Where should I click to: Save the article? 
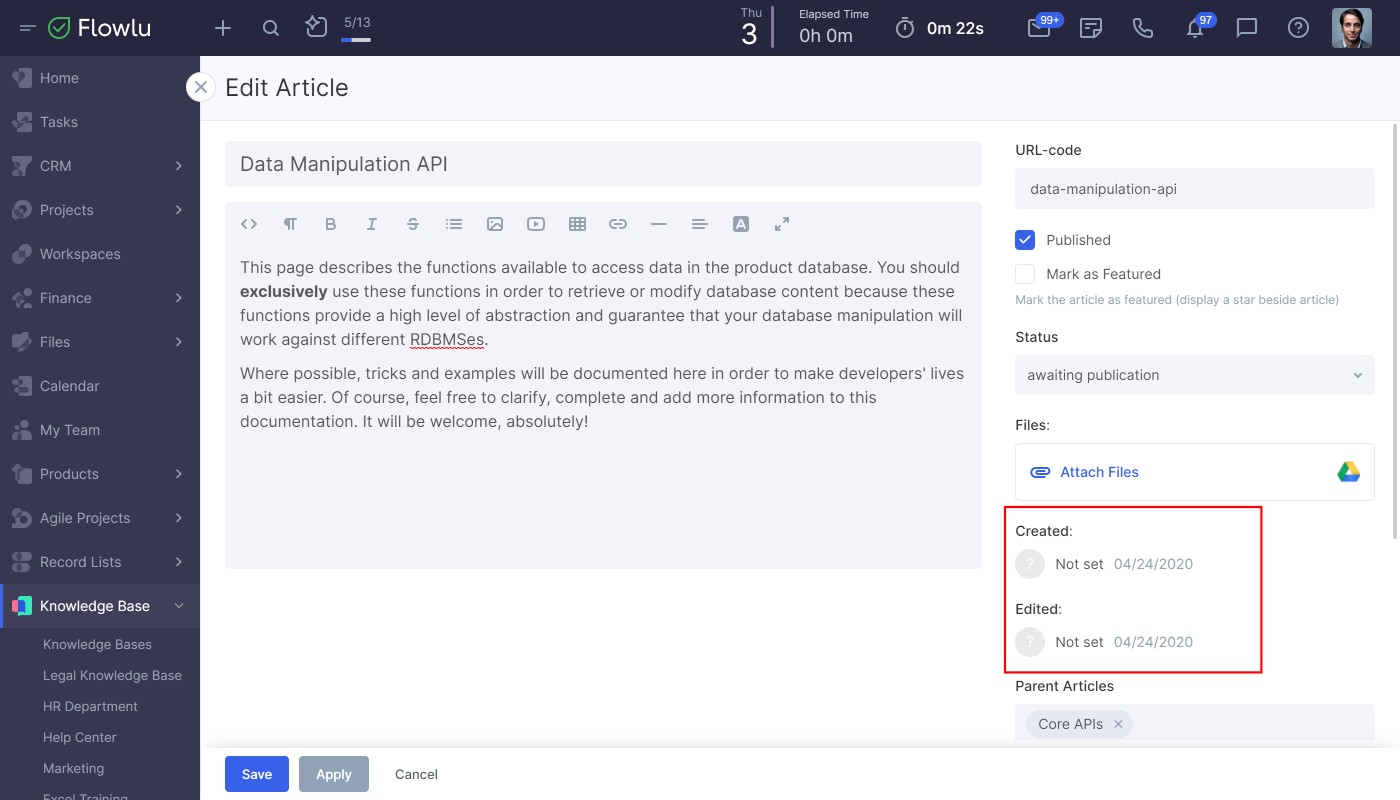(x=257, y=774)
